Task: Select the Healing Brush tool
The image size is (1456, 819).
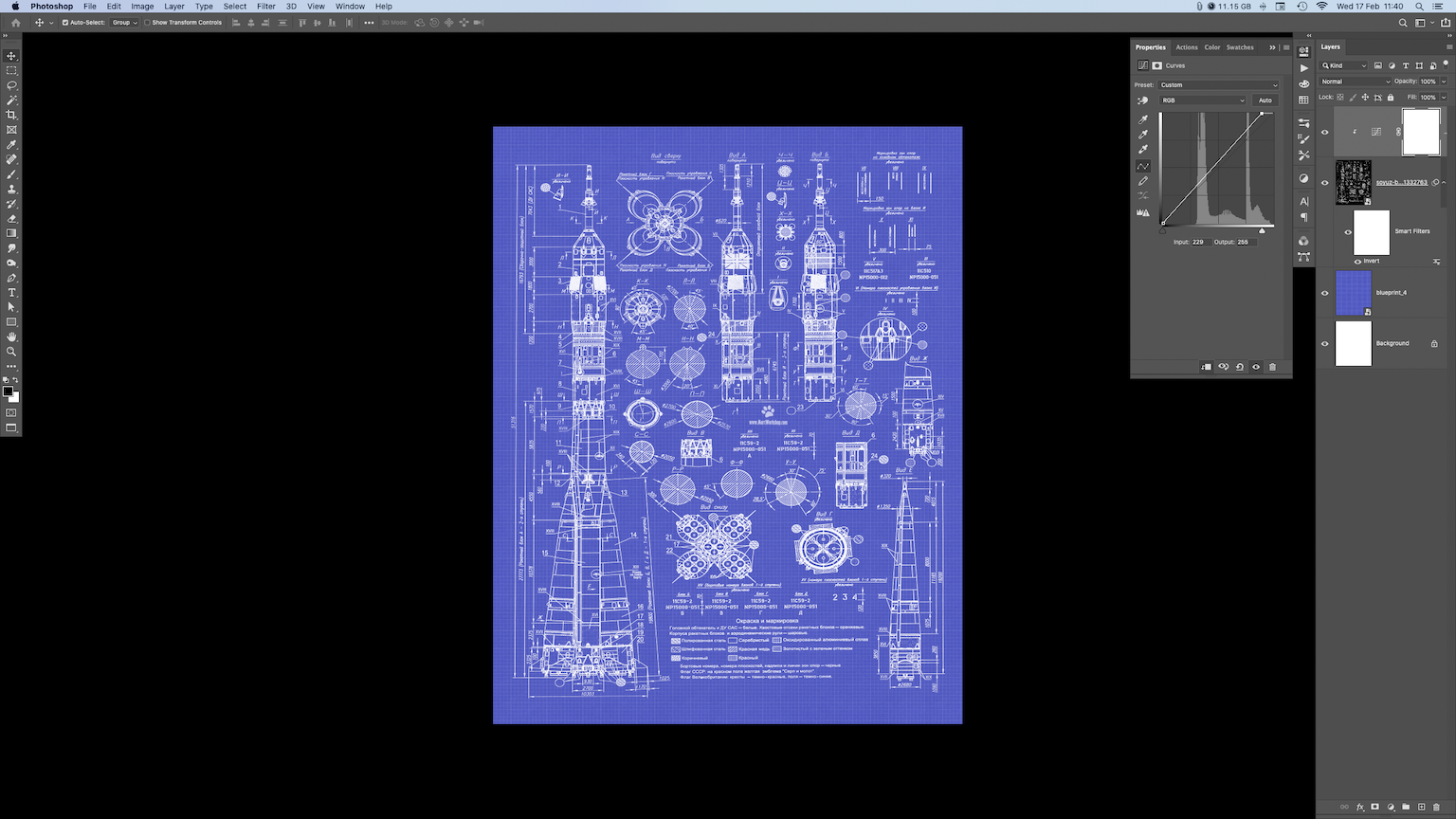Action: (x=11, y=159)
